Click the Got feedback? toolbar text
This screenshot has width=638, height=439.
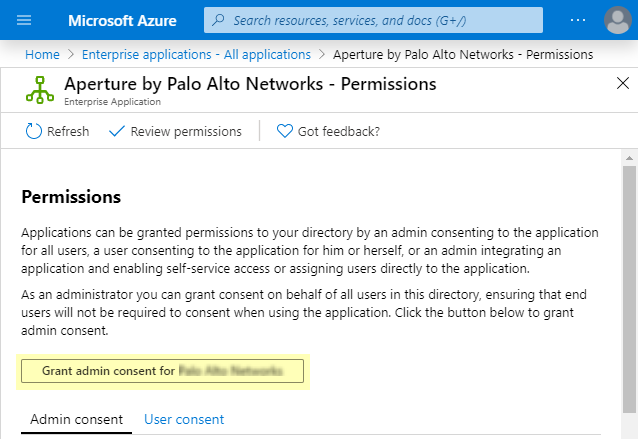(339, 131)
